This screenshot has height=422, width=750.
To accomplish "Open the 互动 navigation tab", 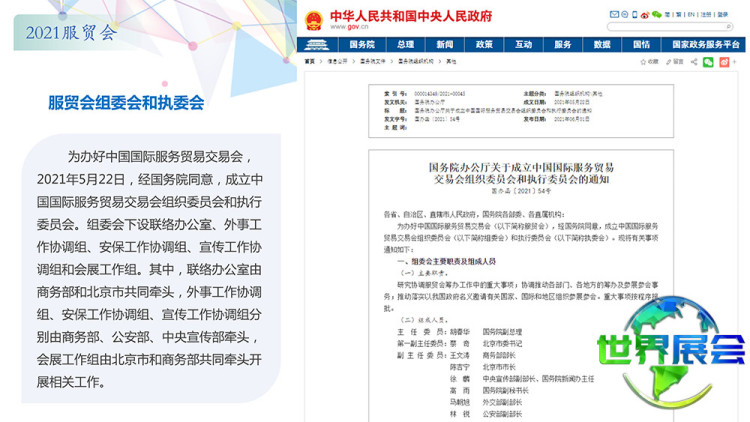I will [523, 45].
